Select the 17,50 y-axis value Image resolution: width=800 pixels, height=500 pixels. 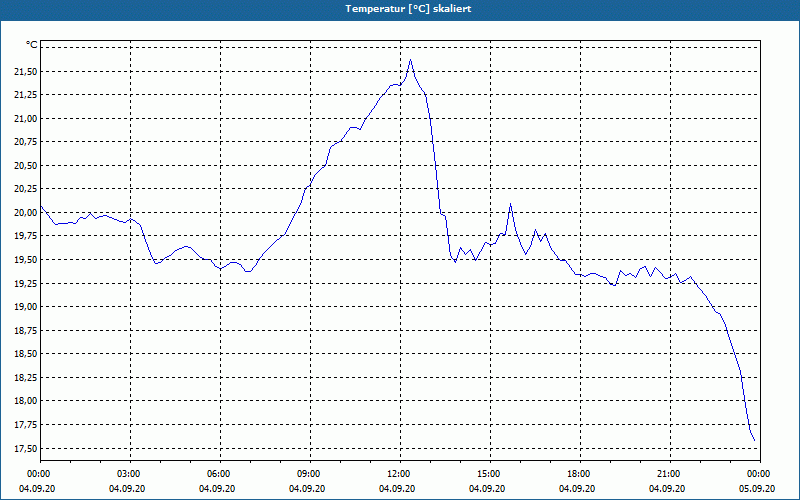pyautogui.click(x=26, y=448)
